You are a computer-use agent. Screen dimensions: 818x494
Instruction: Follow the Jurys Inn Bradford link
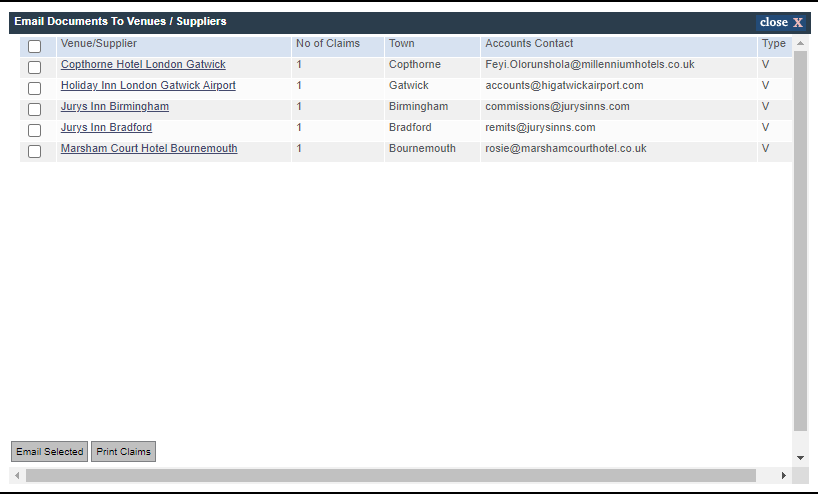point(106,127)
